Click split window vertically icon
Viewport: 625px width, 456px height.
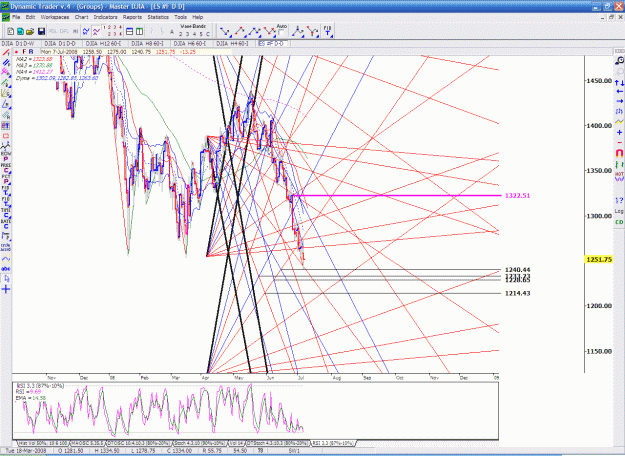140,31
